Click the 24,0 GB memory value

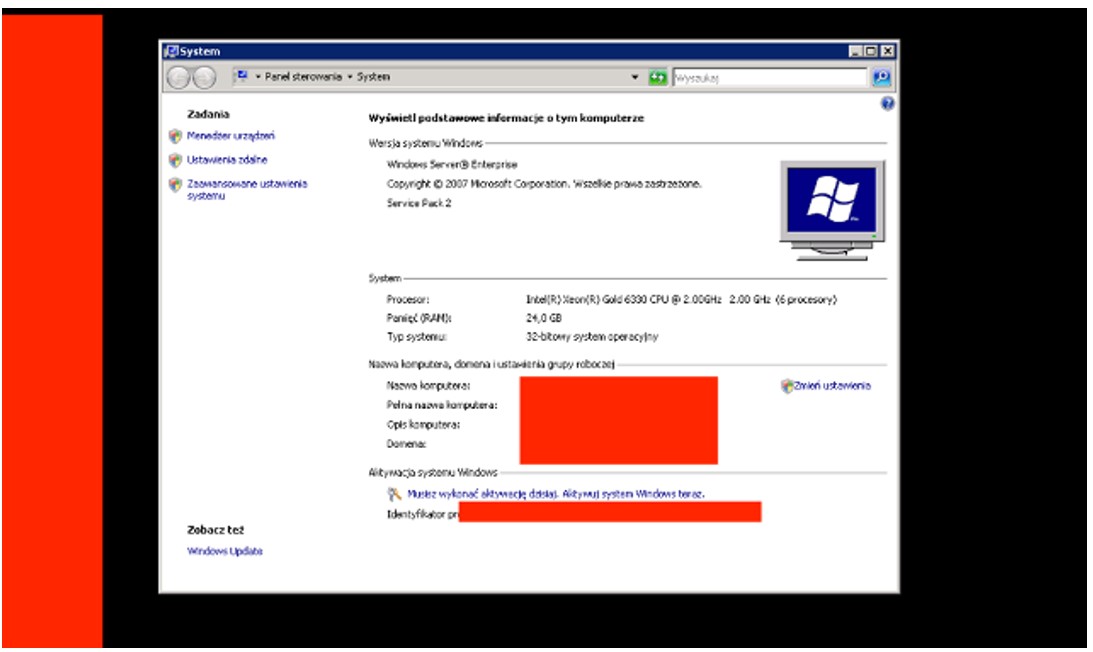click(x=544, y=318)
